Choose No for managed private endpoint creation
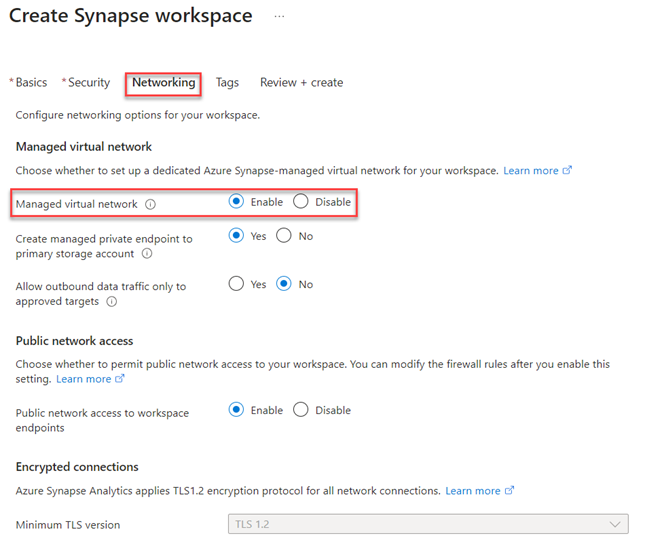 [284, 236]
